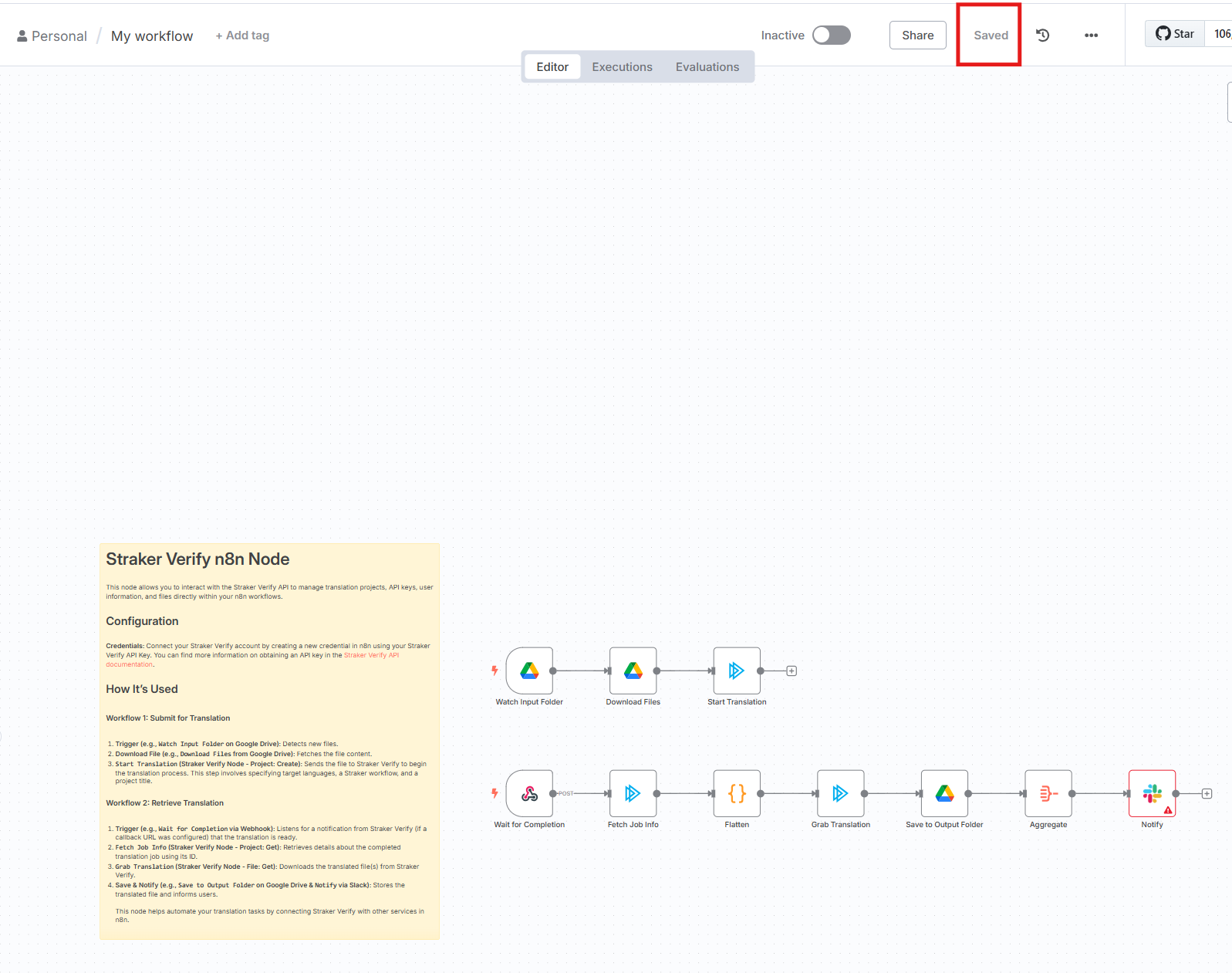Open the Start Translation Straker node
1232x973 pixels.
point(737,671)
